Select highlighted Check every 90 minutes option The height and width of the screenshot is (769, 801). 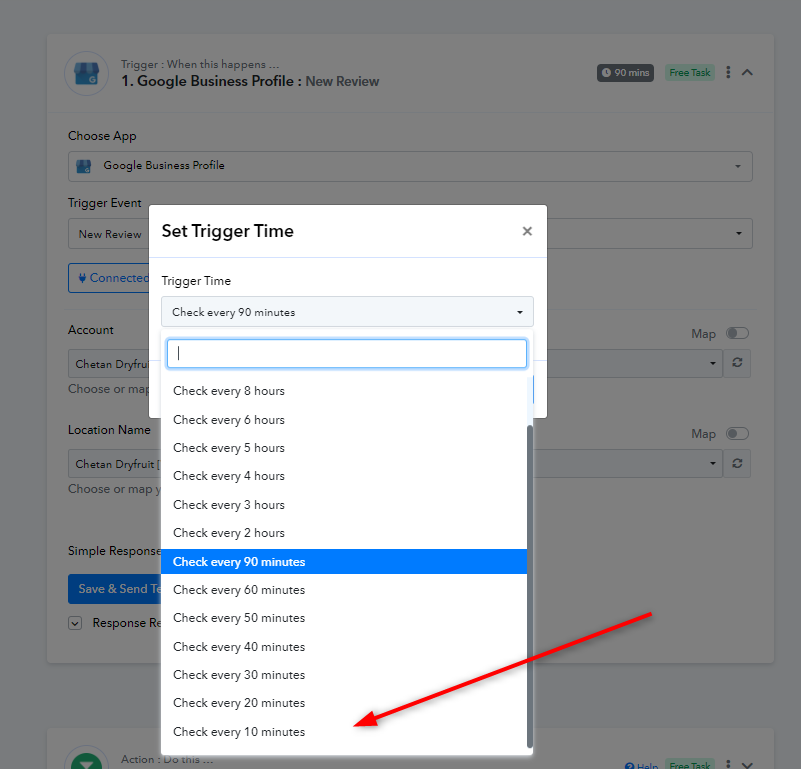pyautogui.click(x=344, y=562)
